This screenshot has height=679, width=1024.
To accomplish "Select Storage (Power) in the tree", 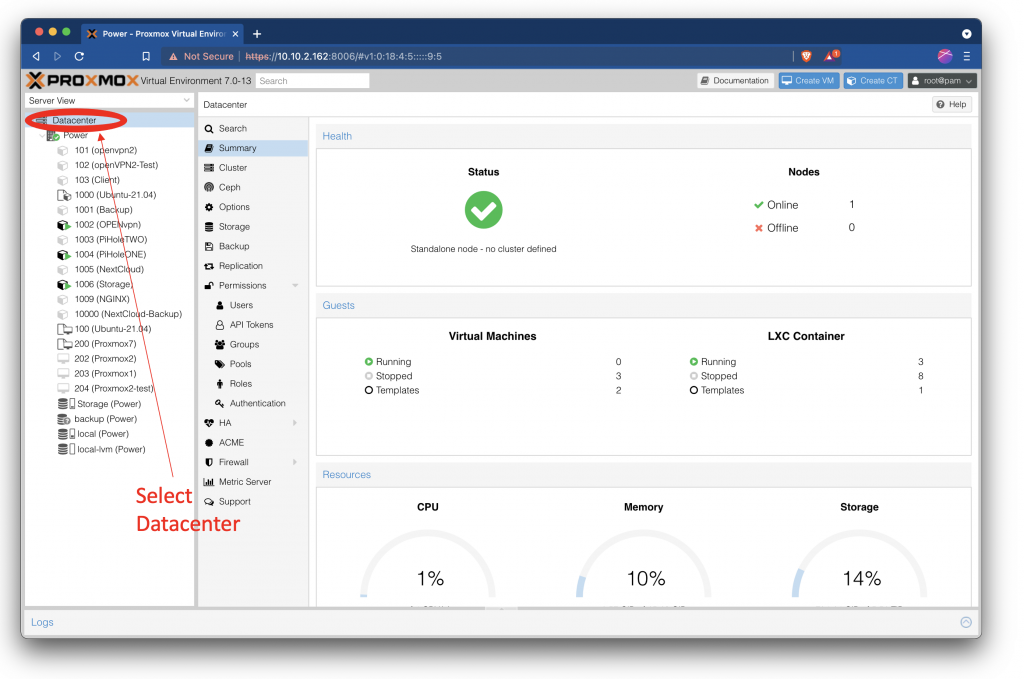I will click(x=108, y=404).
